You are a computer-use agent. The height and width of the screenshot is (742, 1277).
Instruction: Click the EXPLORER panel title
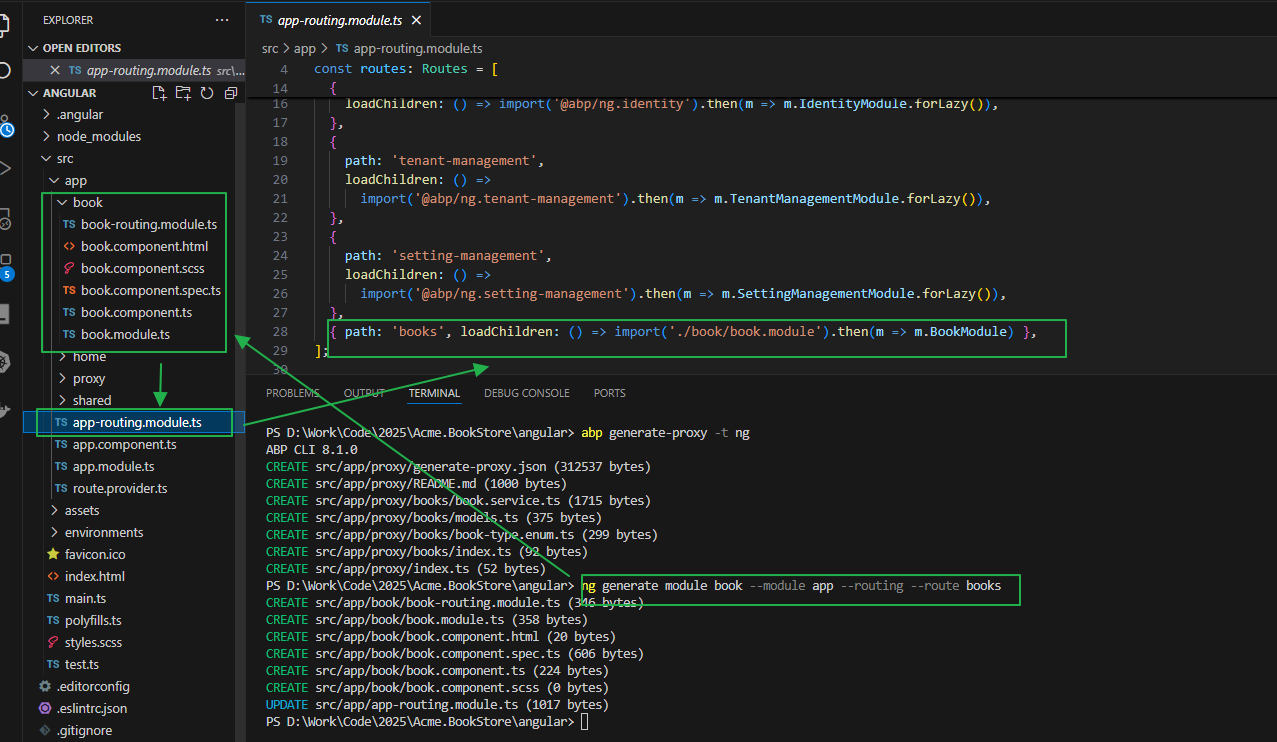[x=68, y=20]
